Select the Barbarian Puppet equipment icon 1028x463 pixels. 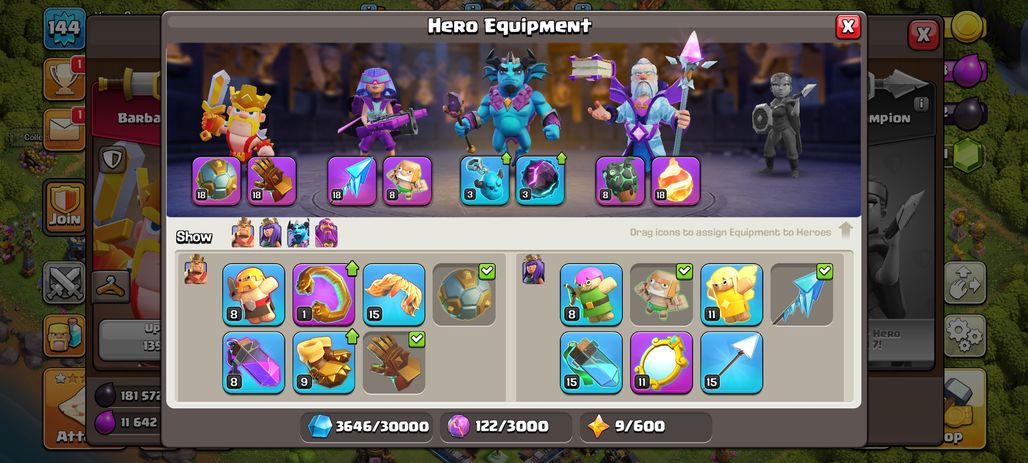tap(253, 294)
